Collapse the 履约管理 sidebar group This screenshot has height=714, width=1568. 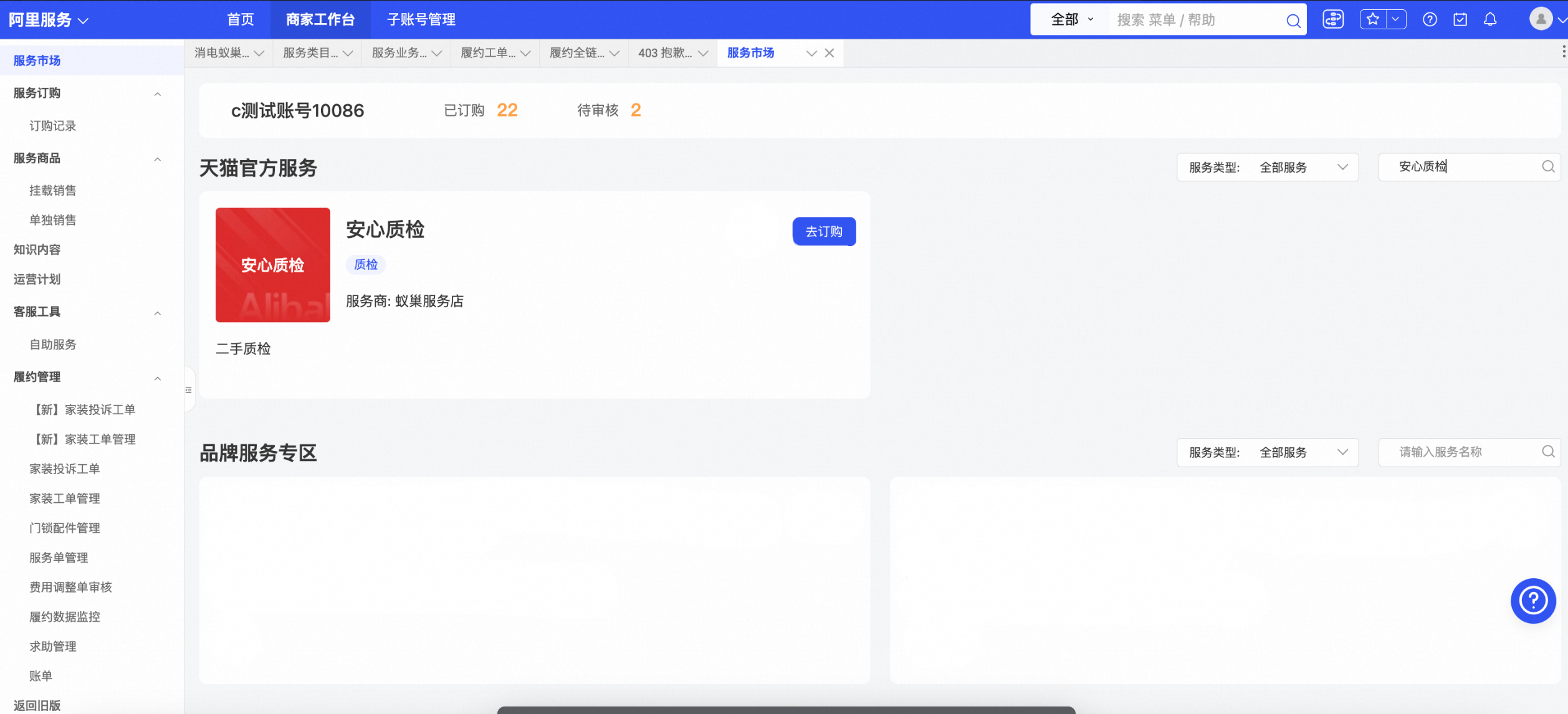(x=158, y=379)
